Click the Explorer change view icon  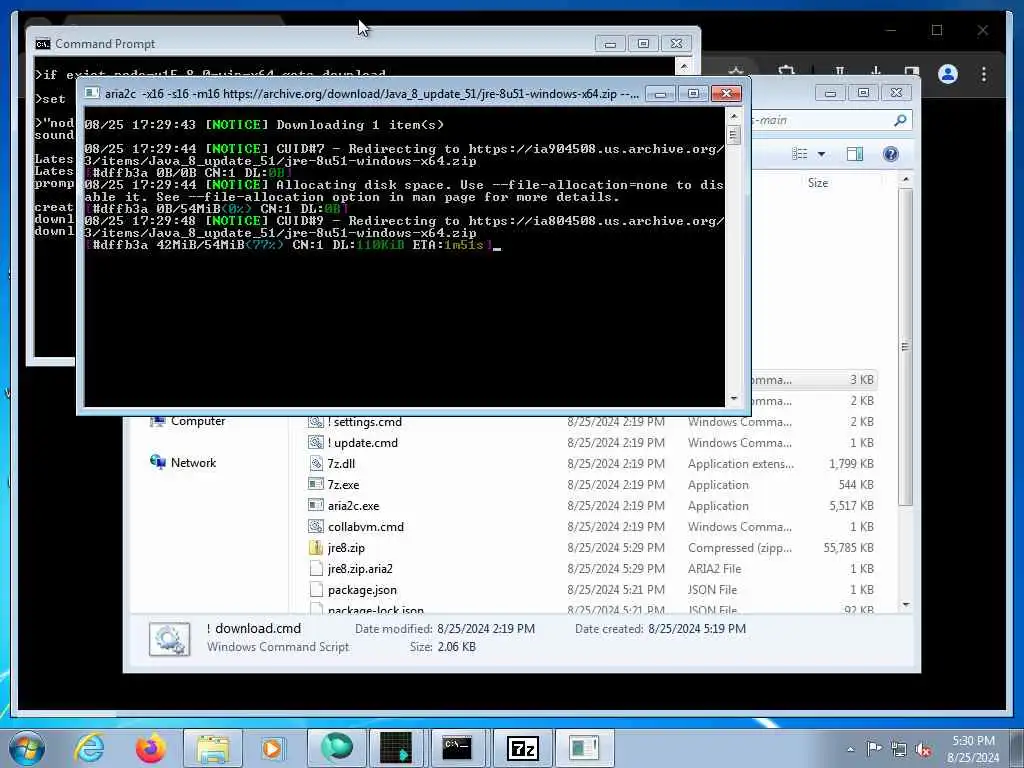(x=799, y=154)
